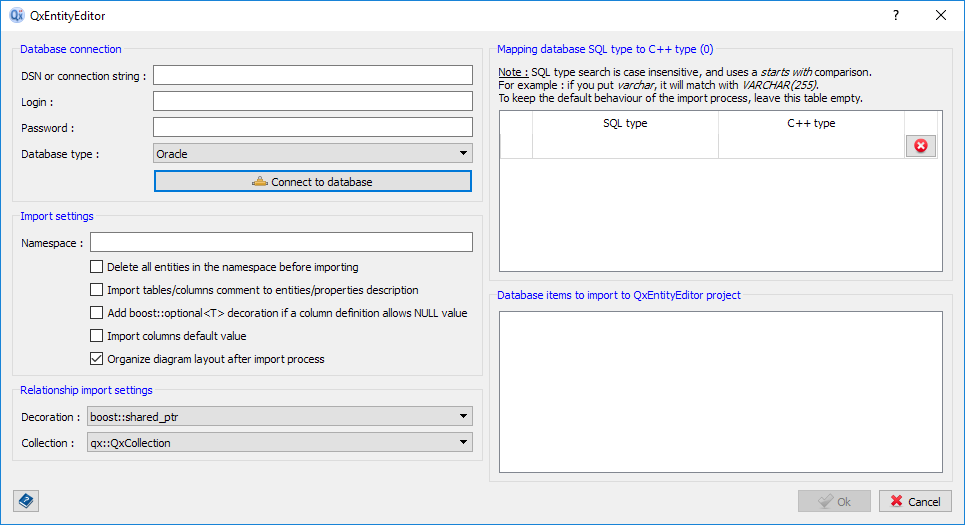
Task: Open the Database type dropdown
Action: coord(312,154)
